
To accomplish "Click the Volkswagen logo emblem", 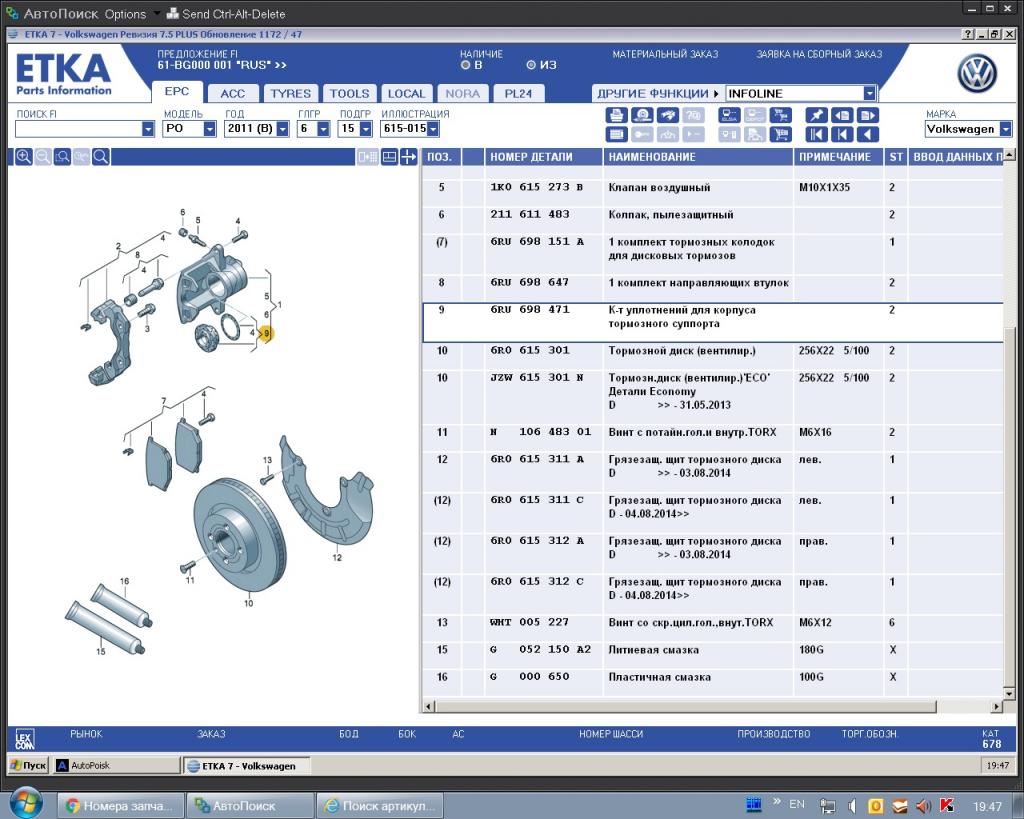I will pos(976,74).
